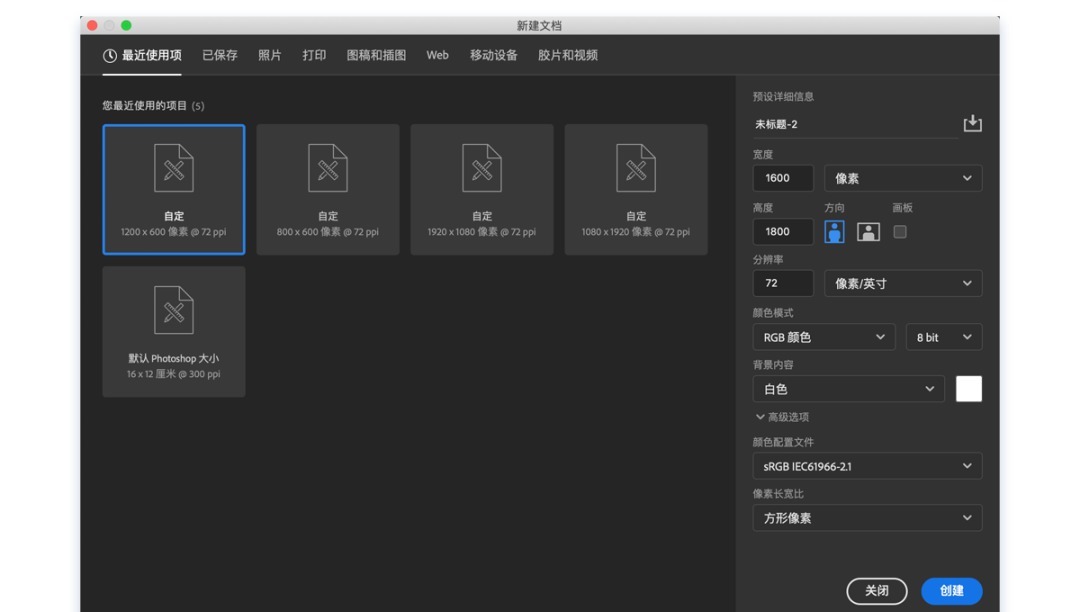Screen dimensions: 1080x612
Task: Open the sRGB IEC61966-2.1 profile dropdown
Action: 867,465
